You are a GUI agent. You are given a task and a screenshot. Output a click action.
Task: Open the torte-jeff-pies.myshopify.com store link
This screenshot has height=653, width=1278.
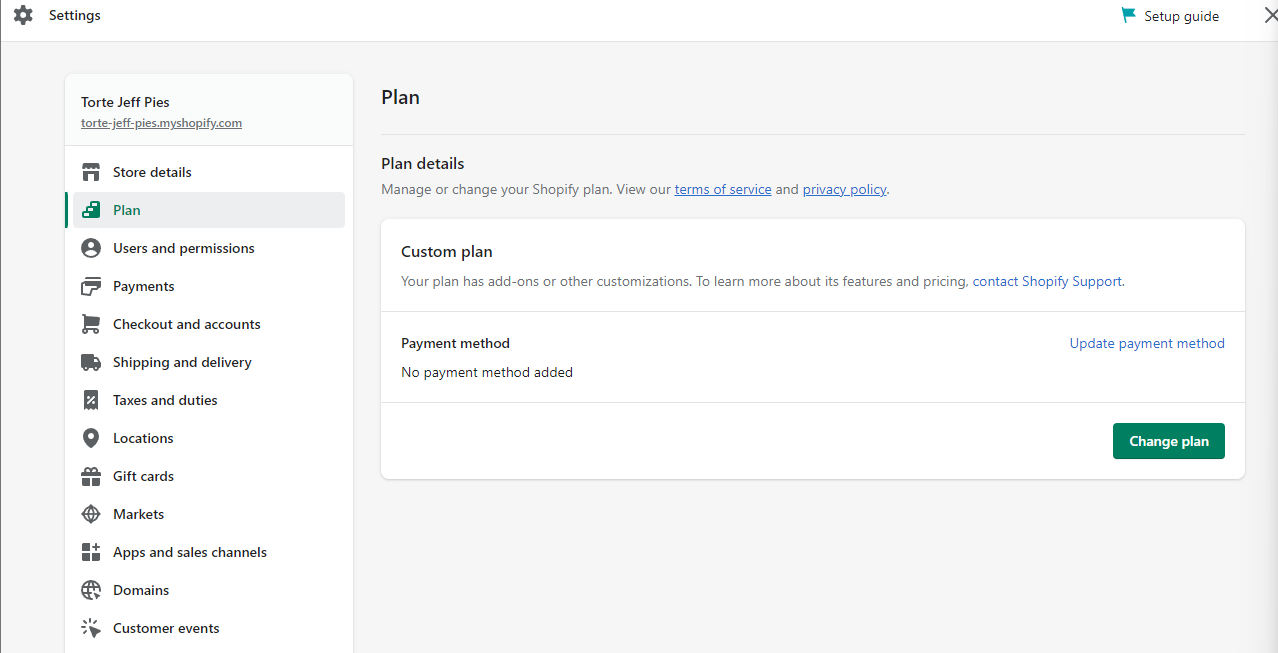click(161, 123)
